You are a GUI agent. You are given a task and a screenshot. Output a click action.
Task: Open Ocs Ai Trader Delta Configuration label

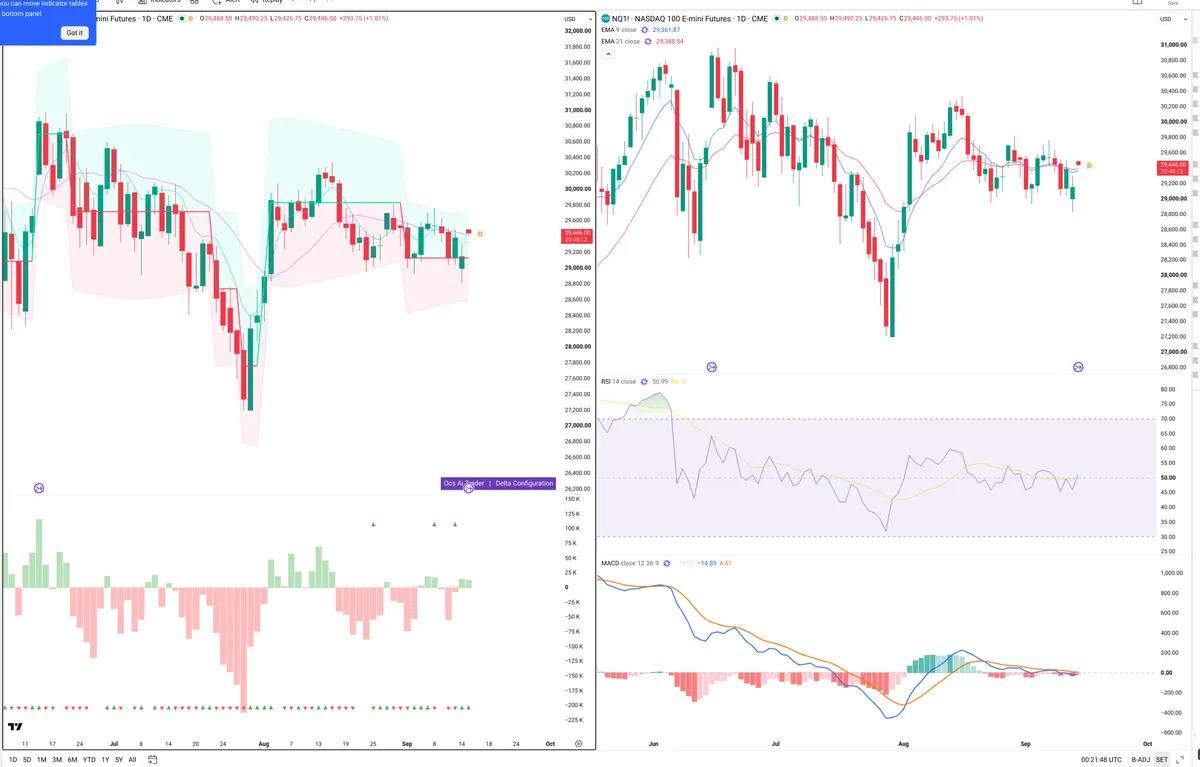point(498,483)
